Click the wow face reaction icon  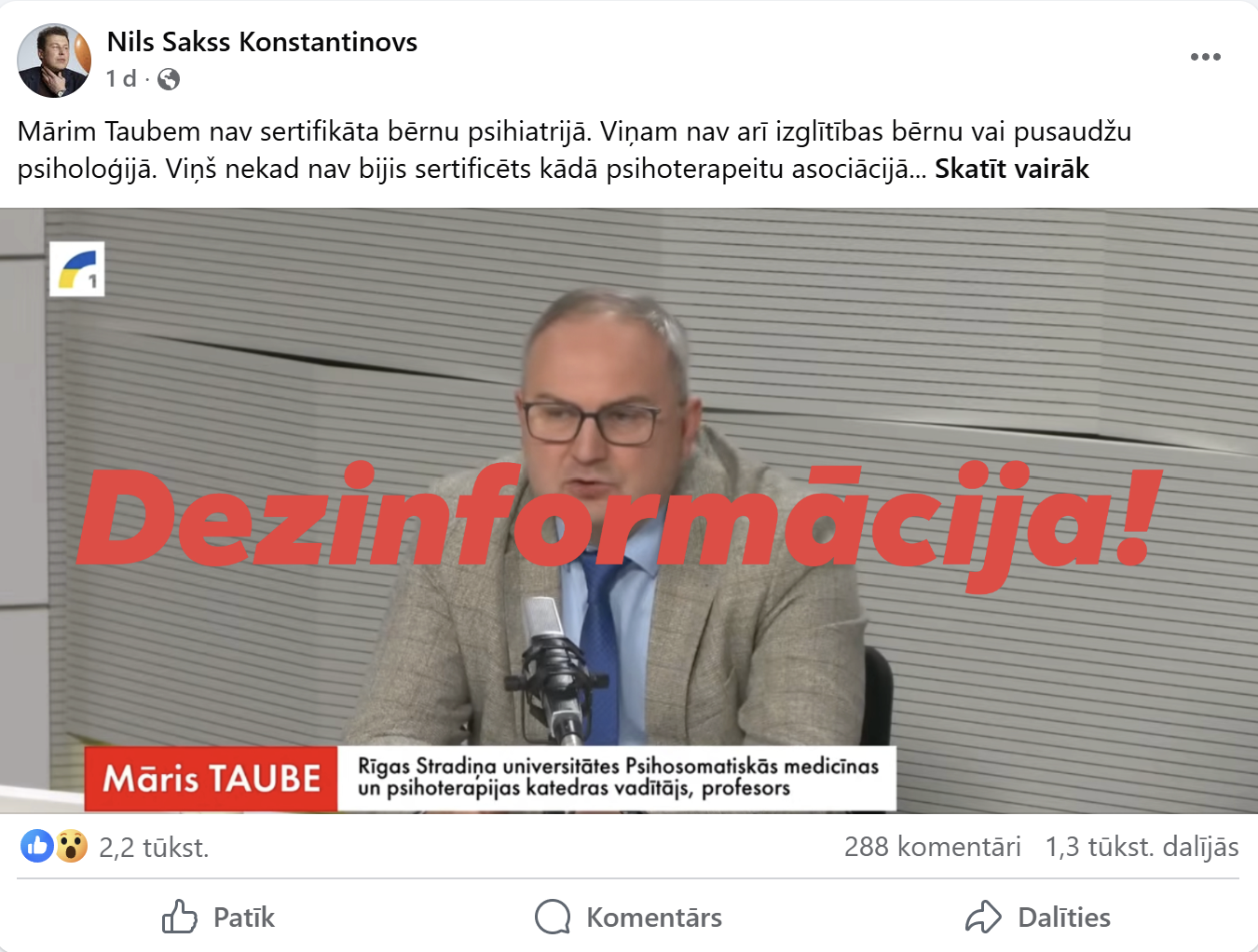pos(71,846)
